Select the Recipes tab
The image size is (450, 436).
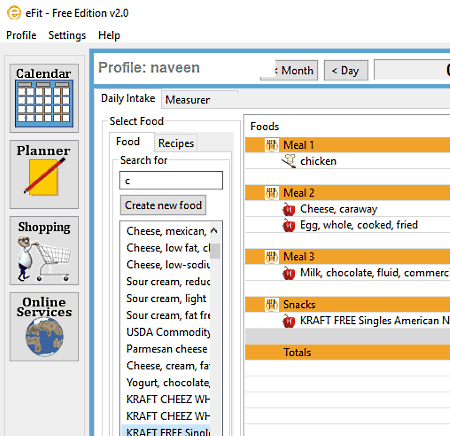176,143
